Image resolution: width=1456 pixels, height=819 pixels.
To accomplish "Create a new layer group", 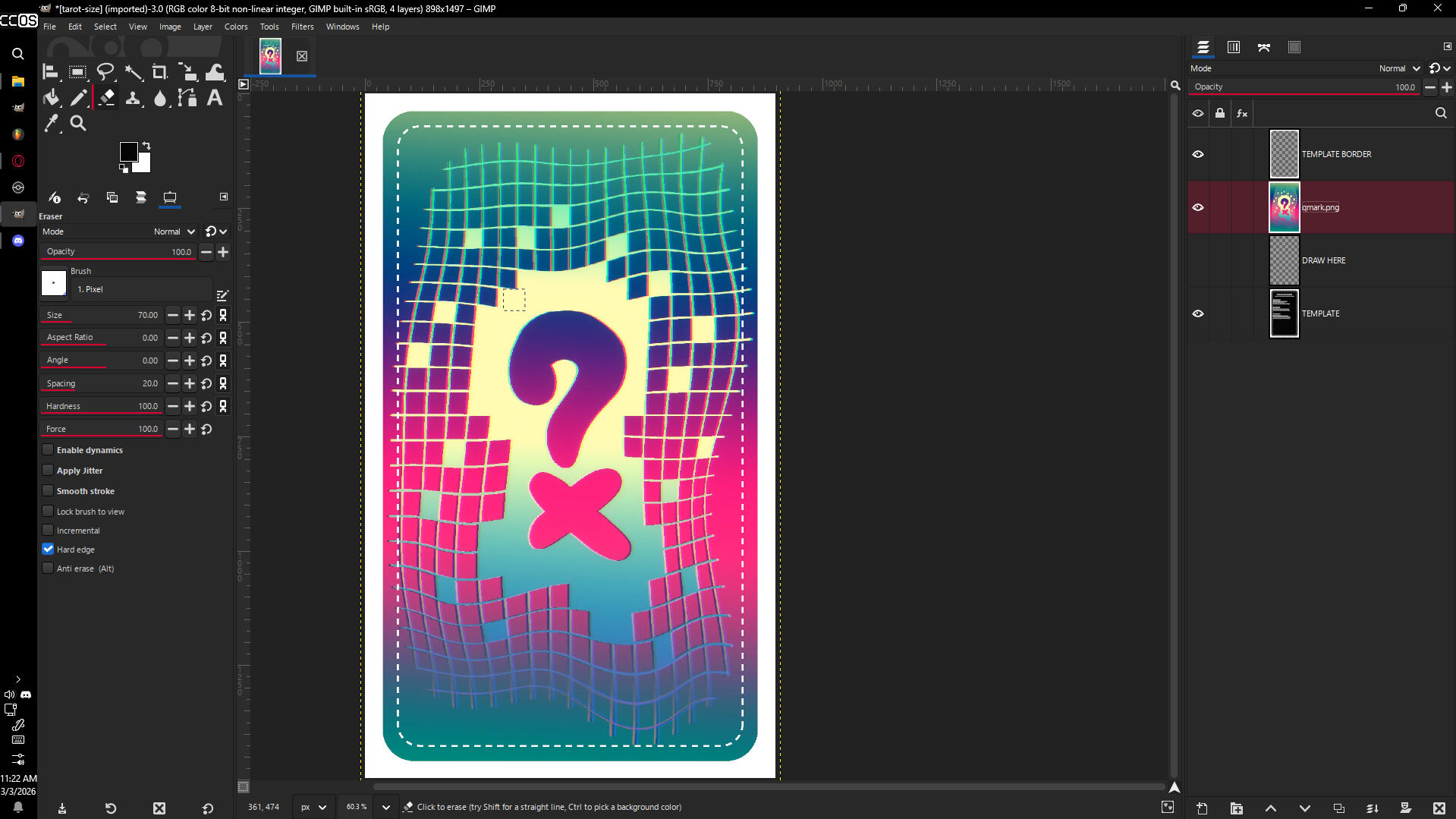I will pyautogui.click(x=1237, y=808).
